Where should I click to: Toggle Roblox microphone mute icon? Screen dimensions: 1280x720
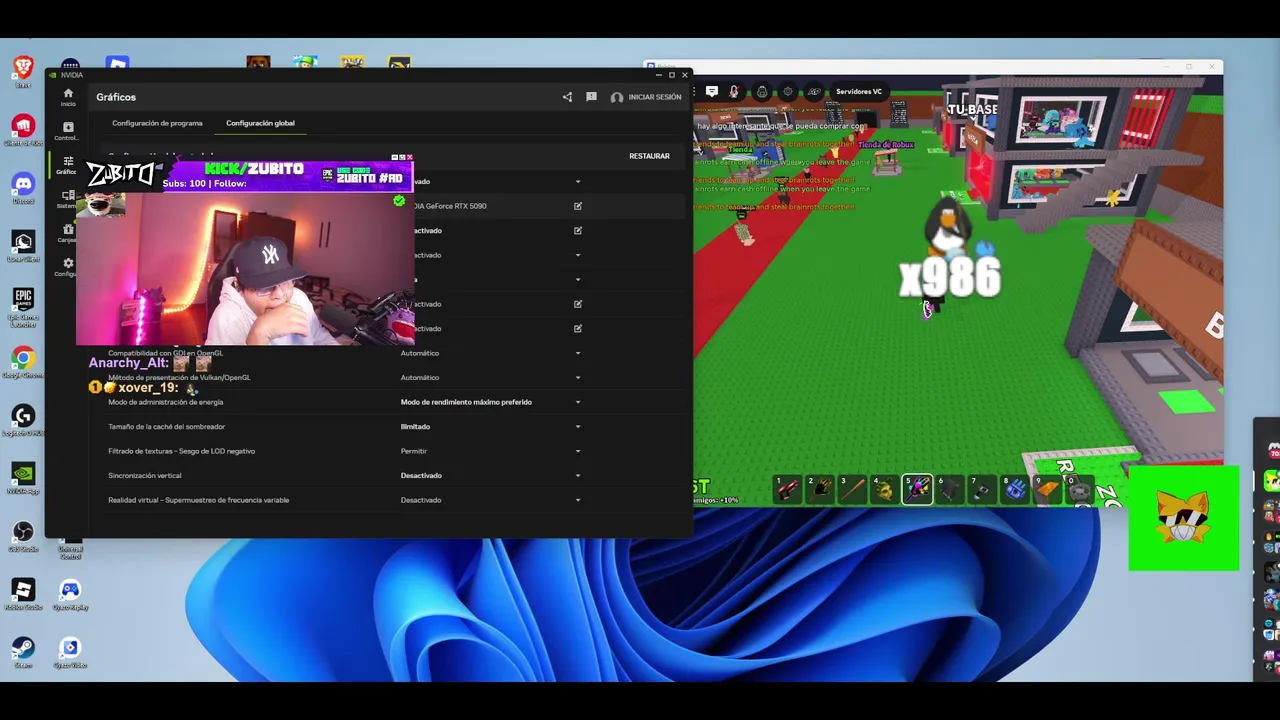coord(734,91)
